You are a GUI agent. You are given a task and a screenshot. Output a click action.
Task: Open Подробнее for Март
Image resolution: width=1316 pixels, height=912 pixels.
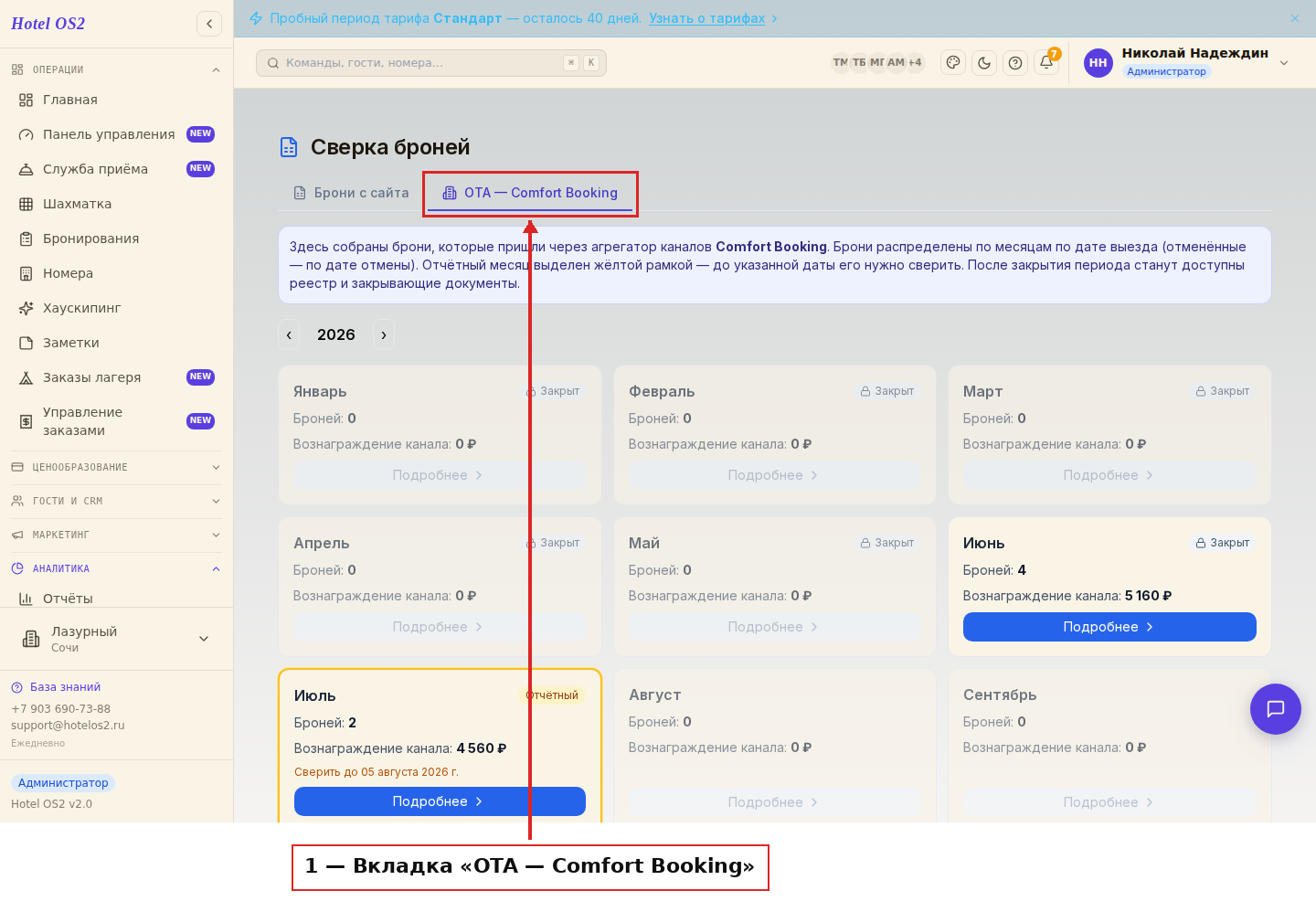(x=1109, y=475)
